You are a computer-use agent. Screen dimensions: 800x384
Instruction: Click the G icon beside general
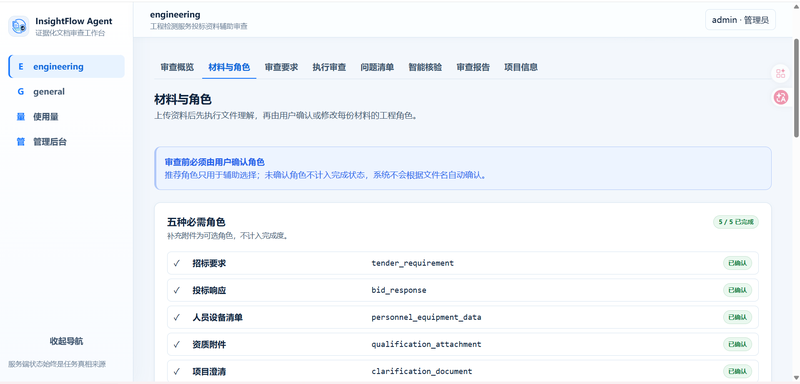20,92
